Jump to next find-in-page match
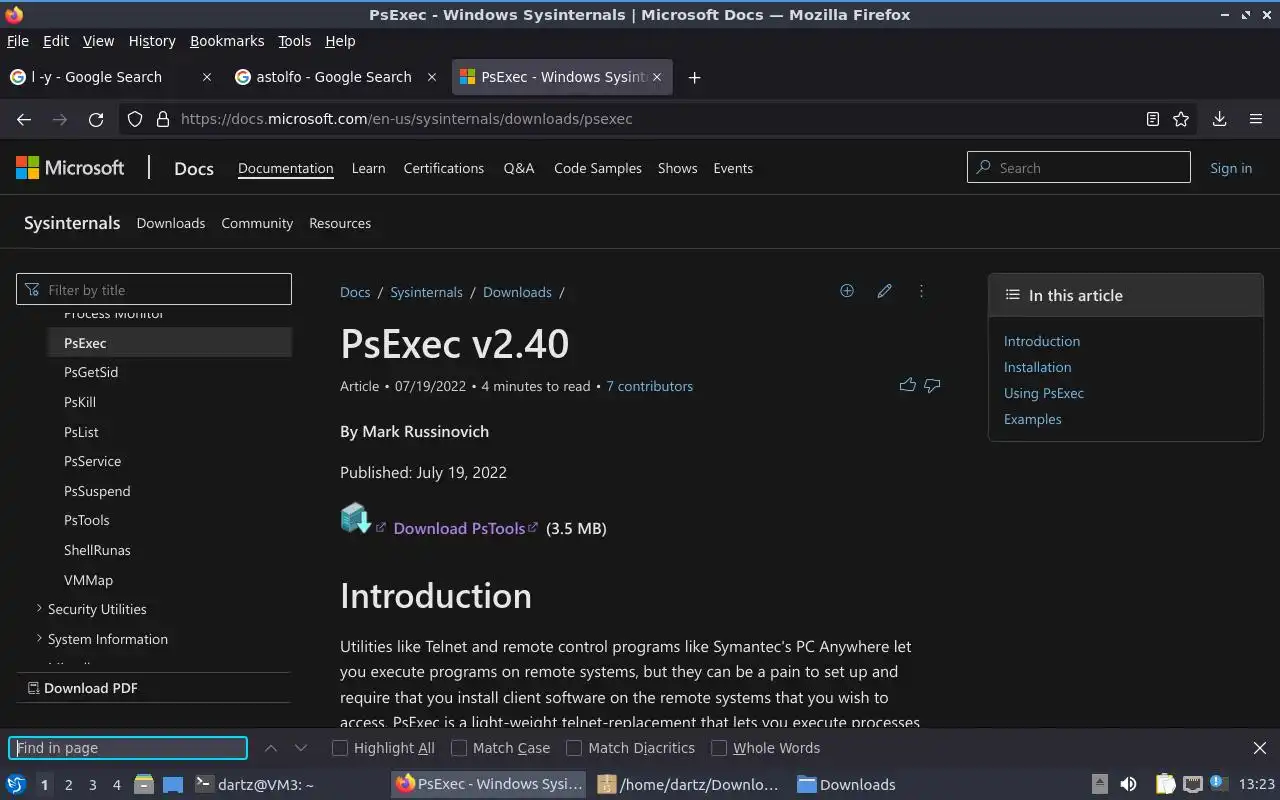1280x800 pixels. 300,748
